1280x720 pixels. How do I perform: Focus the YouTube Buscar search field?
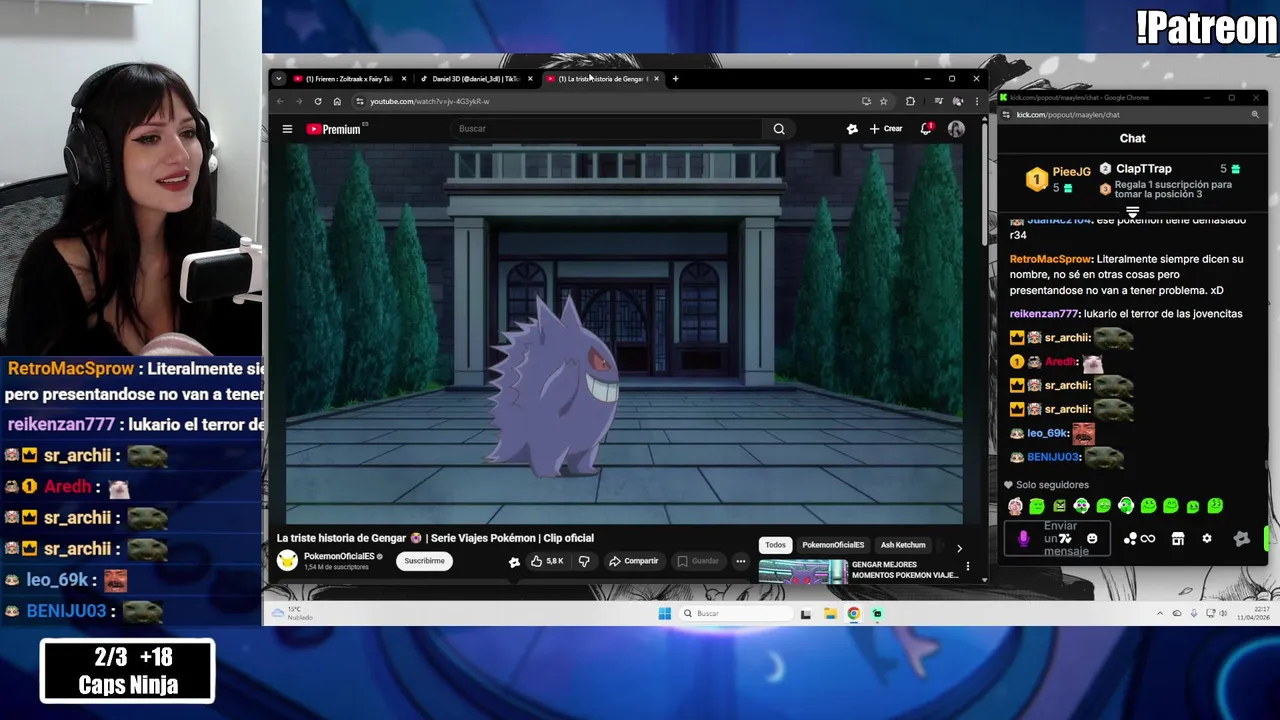[x=606, y=129]
